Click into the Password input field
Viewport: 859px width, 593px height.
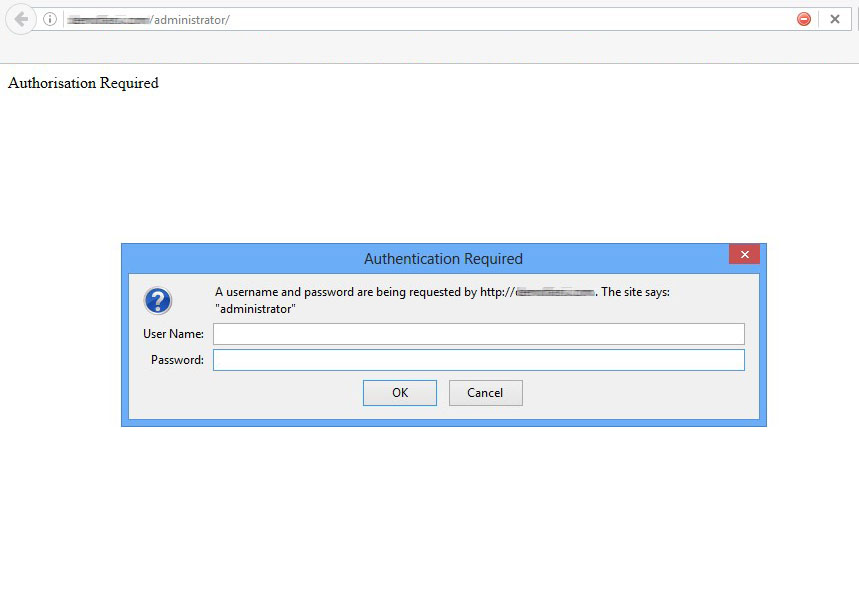(x=478, y=360)
